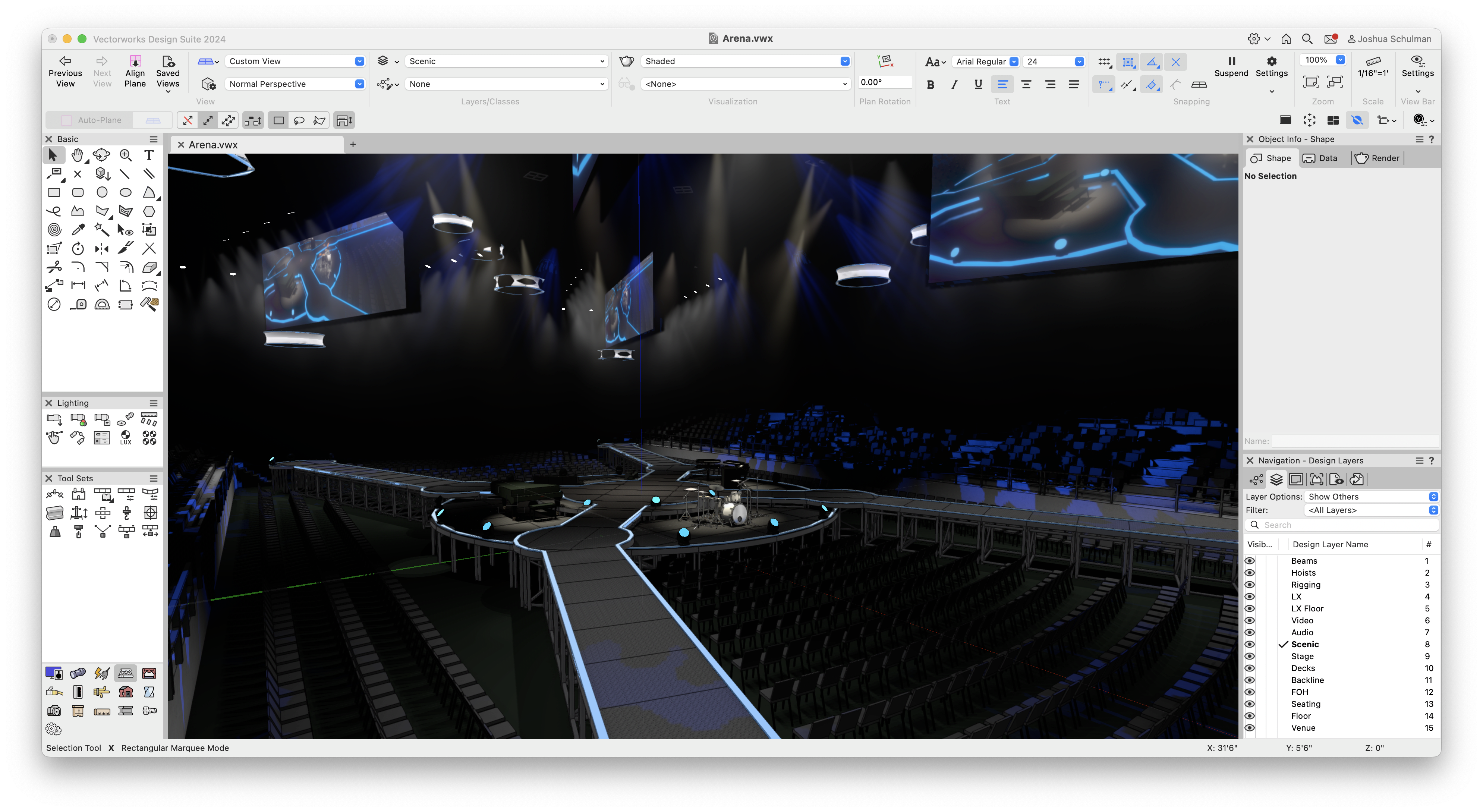Toggle Rigging layer visibility eye
The width and height of the screenshot is (1483, 812).
coord(1249,585)
